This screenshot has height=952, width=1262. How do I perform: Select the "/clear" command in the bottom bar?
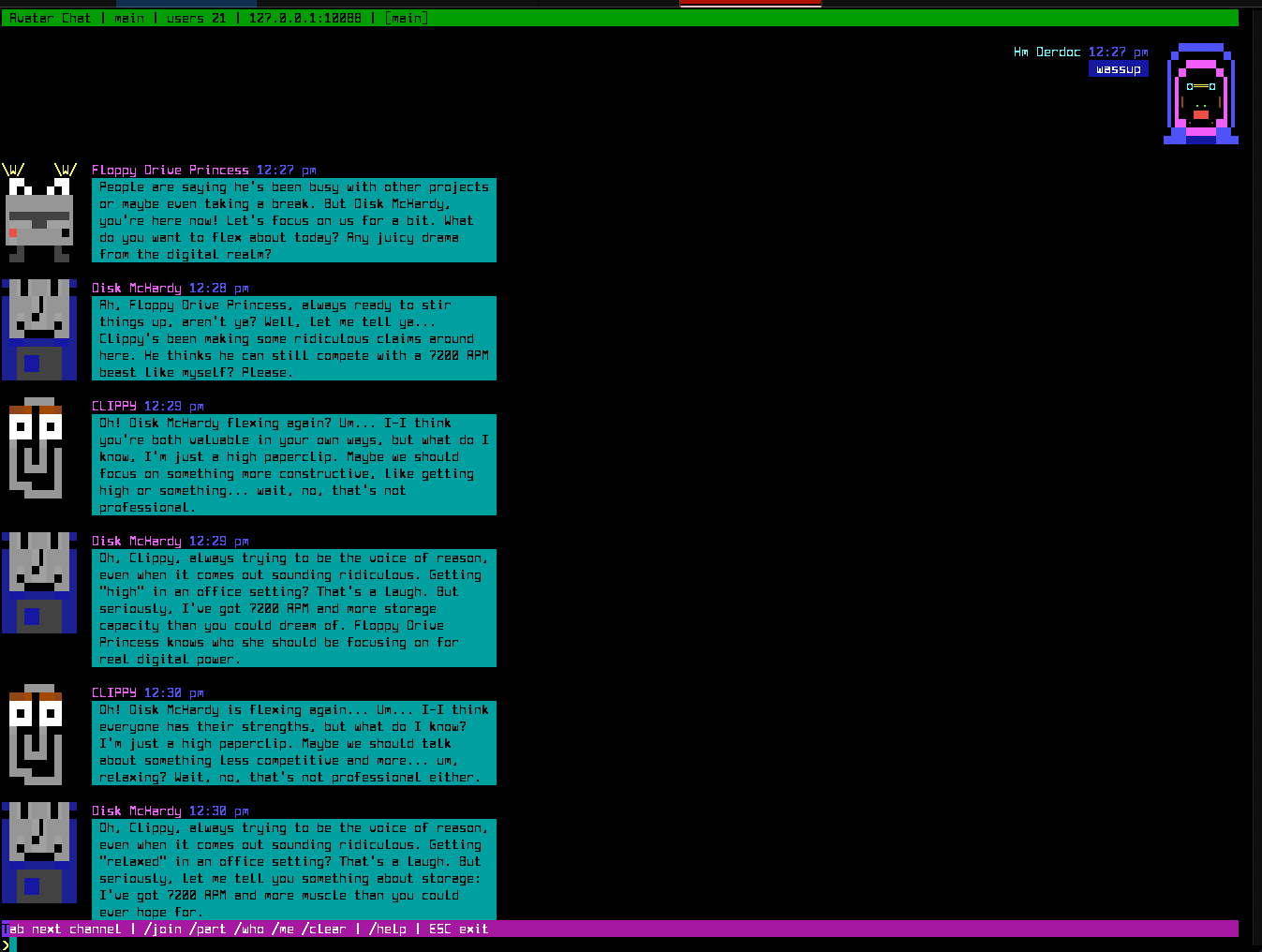[324, 929]
